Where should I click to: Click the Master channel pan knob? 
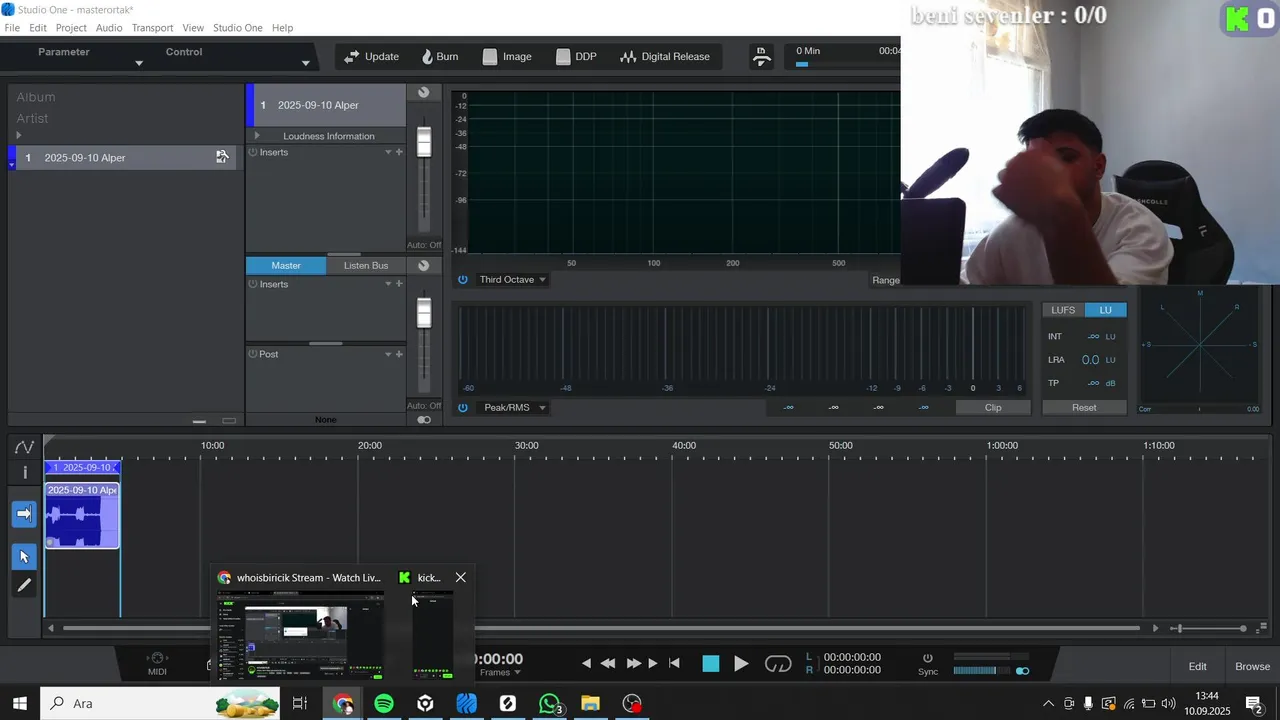[x=423, y=265]
